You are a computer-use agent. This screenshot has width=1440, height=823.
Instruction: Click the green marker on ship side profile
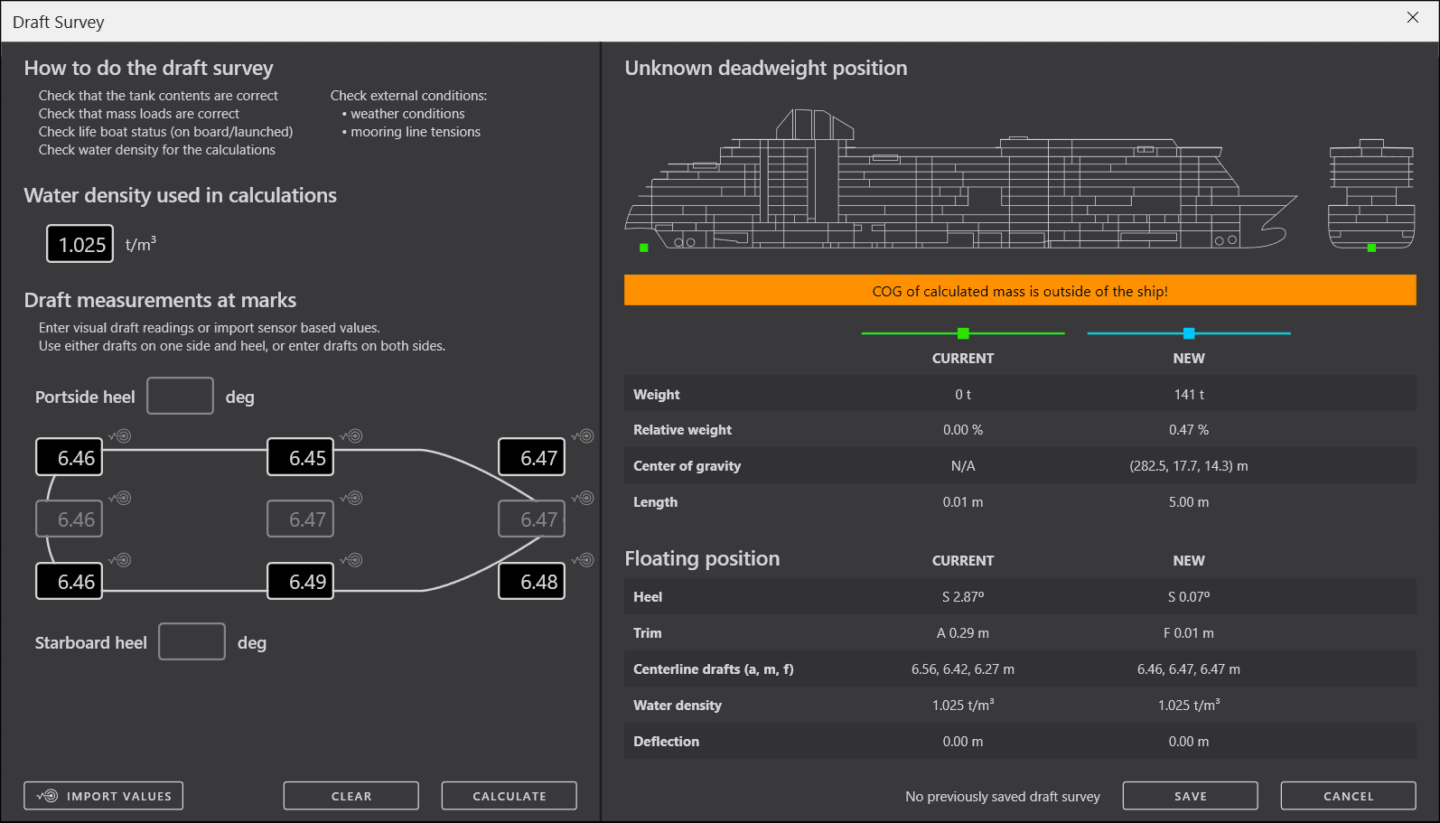point(644,247)
